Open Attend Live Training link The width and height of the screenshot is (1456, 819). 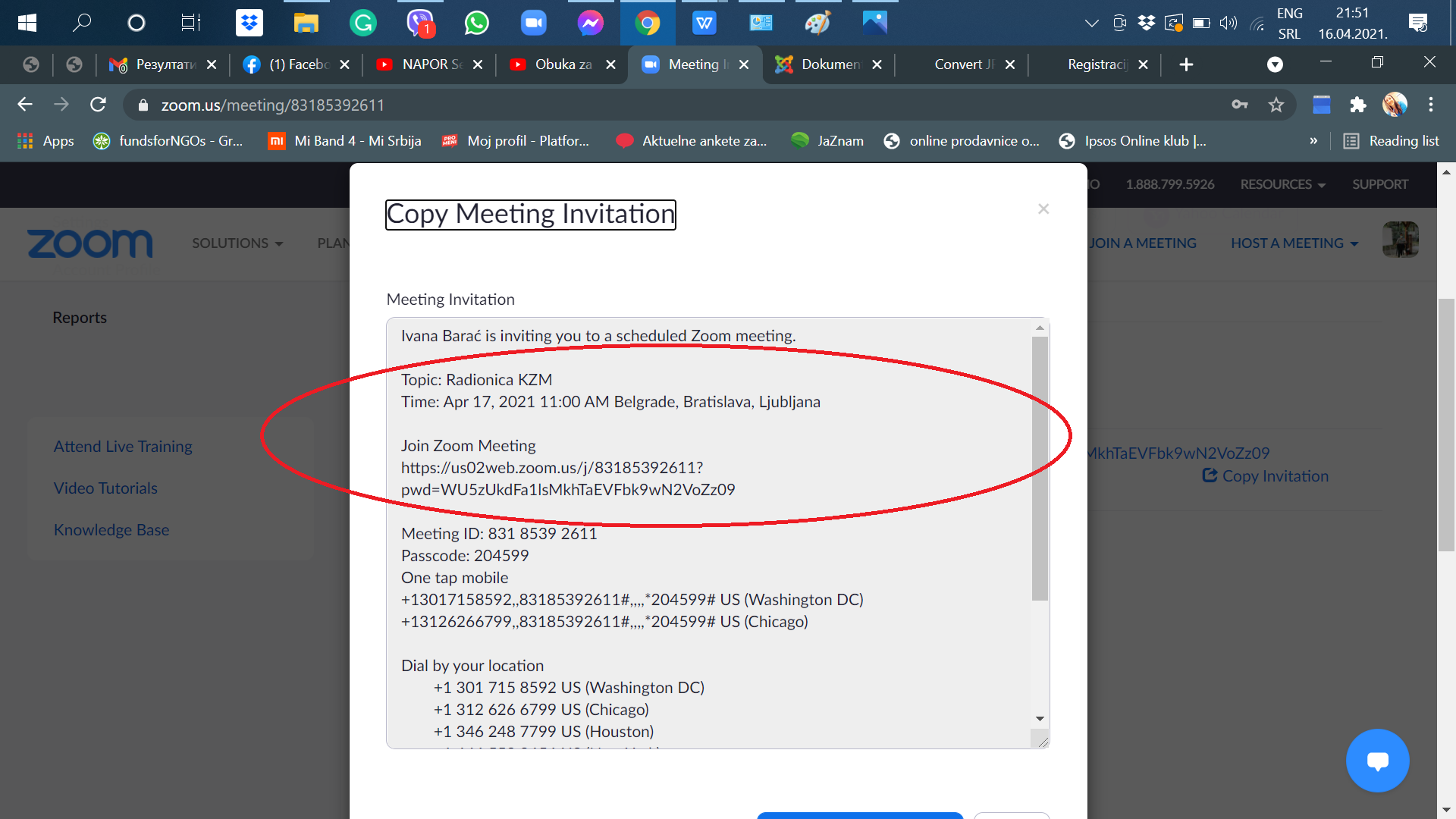(123, 446)
